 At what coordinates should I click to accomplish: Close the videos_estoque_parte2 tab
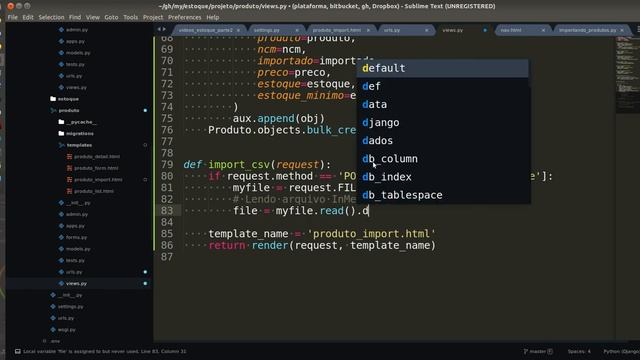tap(238, 30)
